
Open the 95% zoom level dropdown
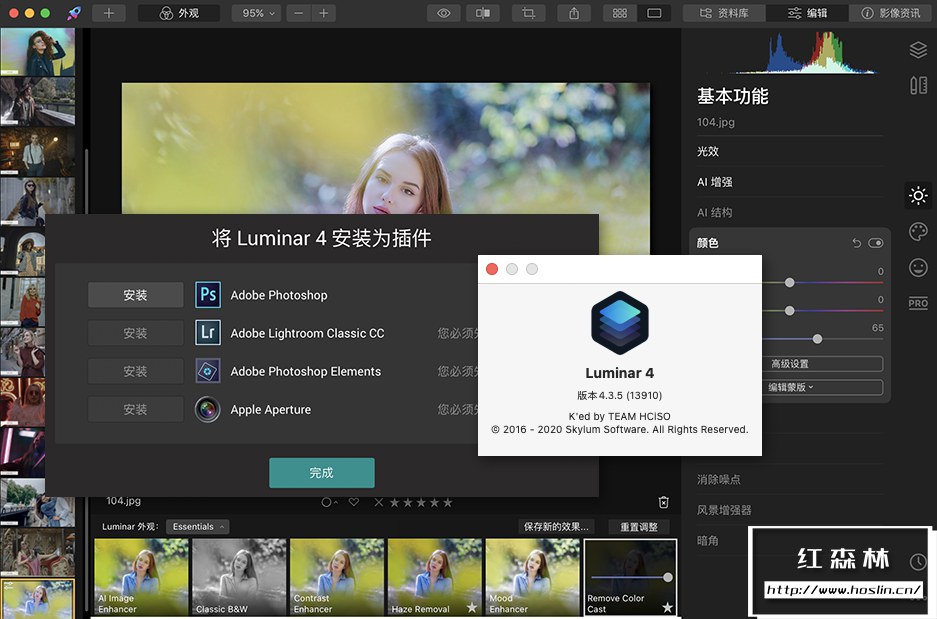tap(255, 13)
